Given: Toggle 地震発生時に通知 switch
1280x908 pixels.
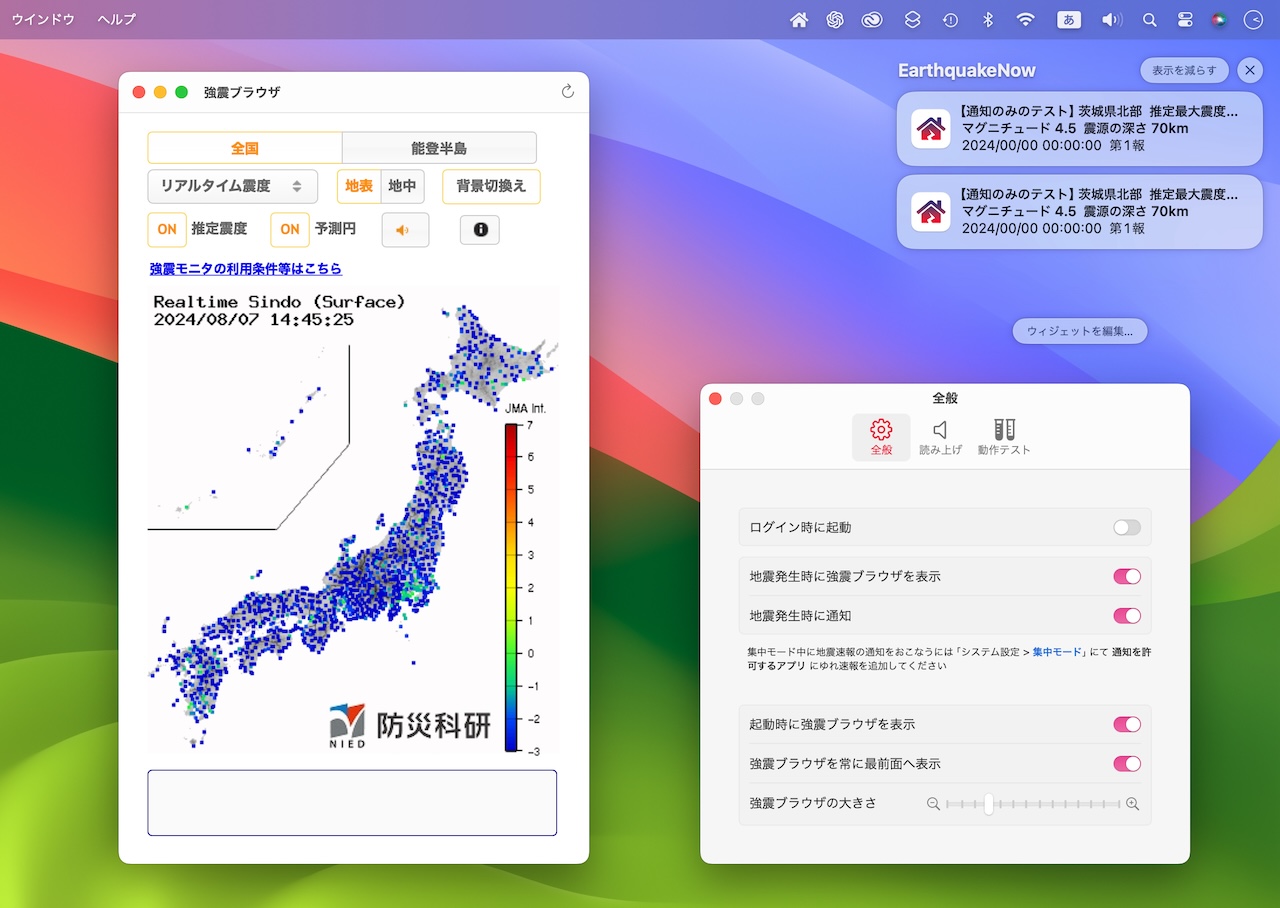Looking at the screenshot, I should pos(1127,616).
